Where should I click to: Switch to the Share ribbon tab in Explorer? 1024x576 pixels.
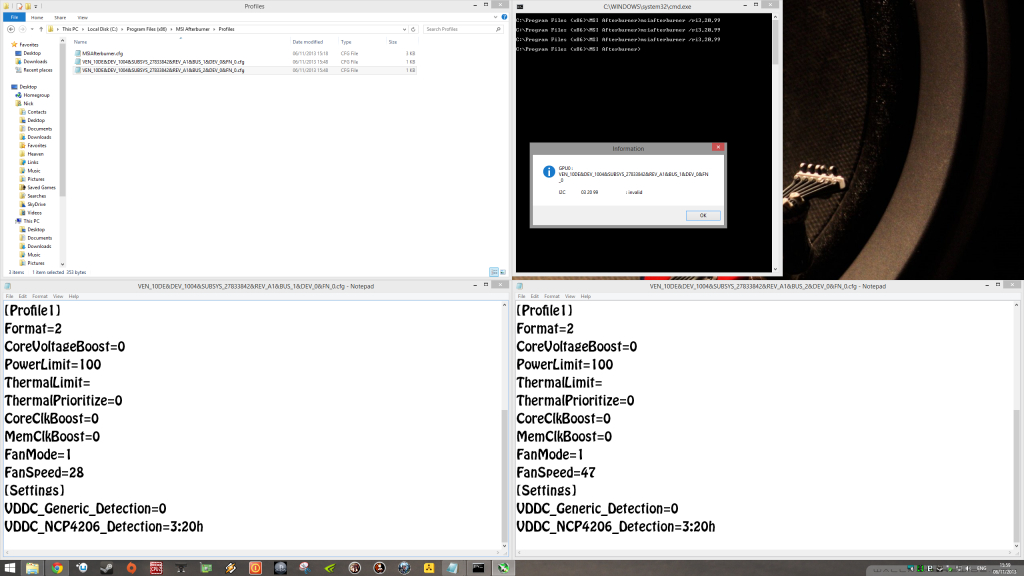point(59,18)
